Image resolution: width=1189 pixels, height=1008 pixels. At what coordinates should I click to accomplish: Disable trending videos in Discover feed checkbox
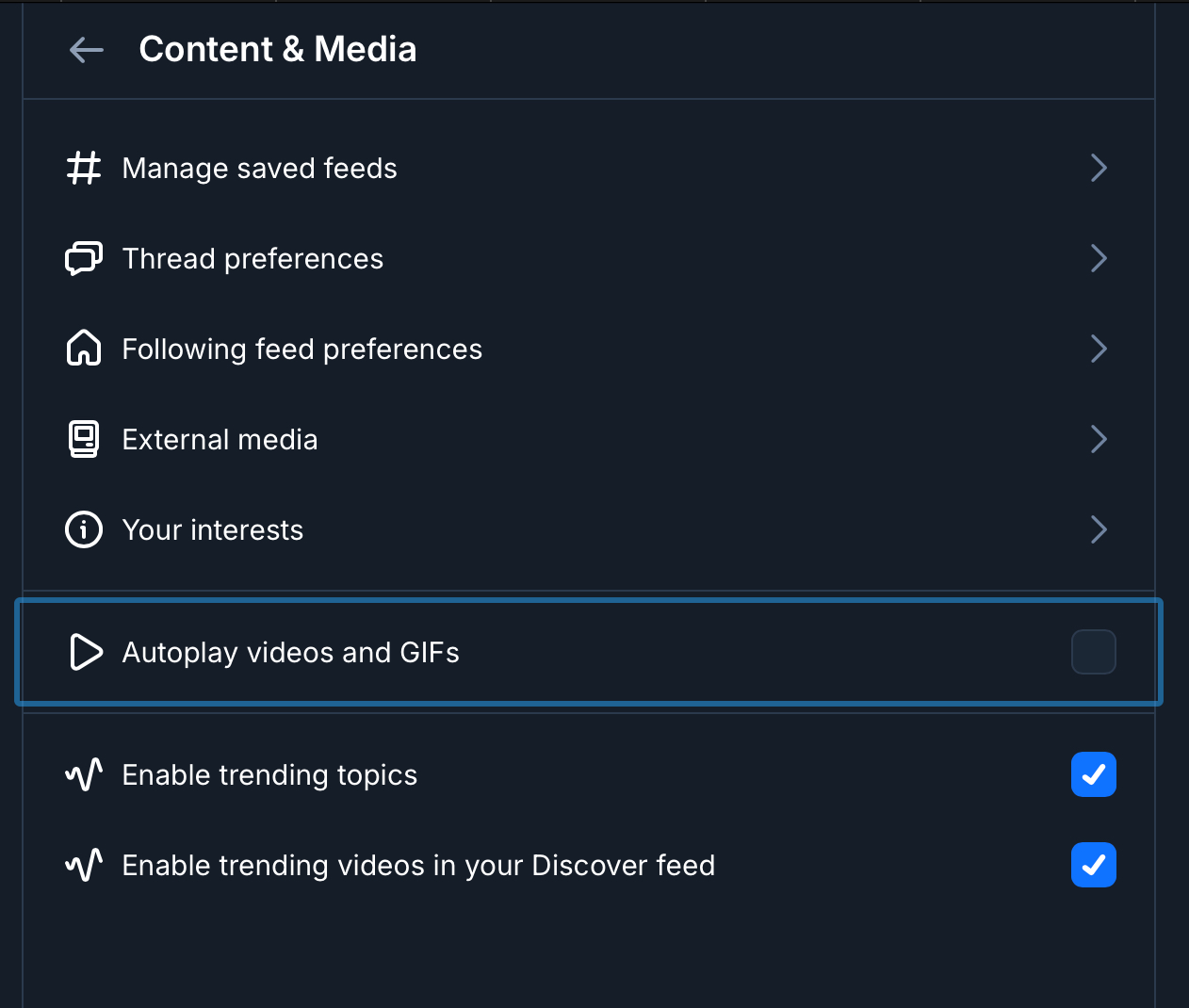(1093, 865)
